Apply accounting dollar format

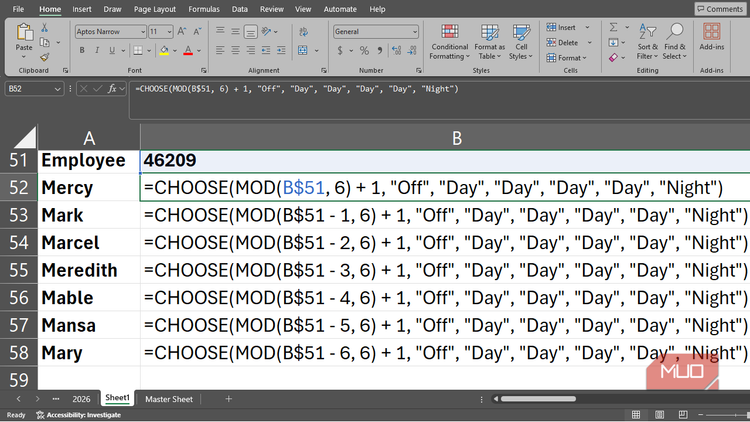[x=340, y=50]
